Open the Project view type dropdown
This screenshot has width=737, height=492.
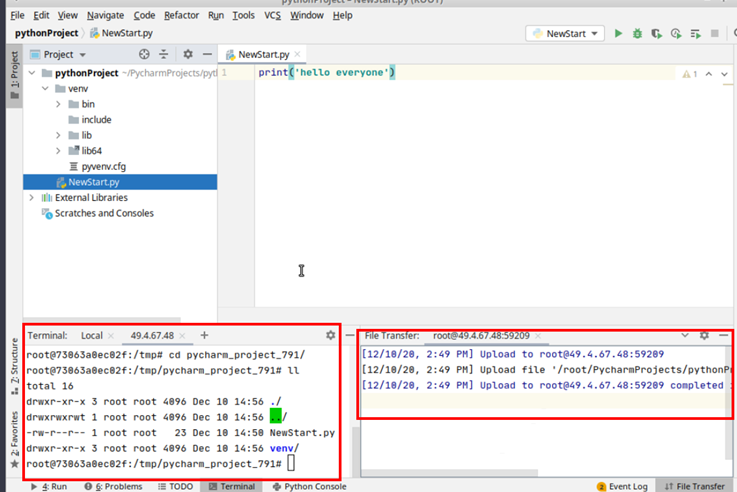58,55
